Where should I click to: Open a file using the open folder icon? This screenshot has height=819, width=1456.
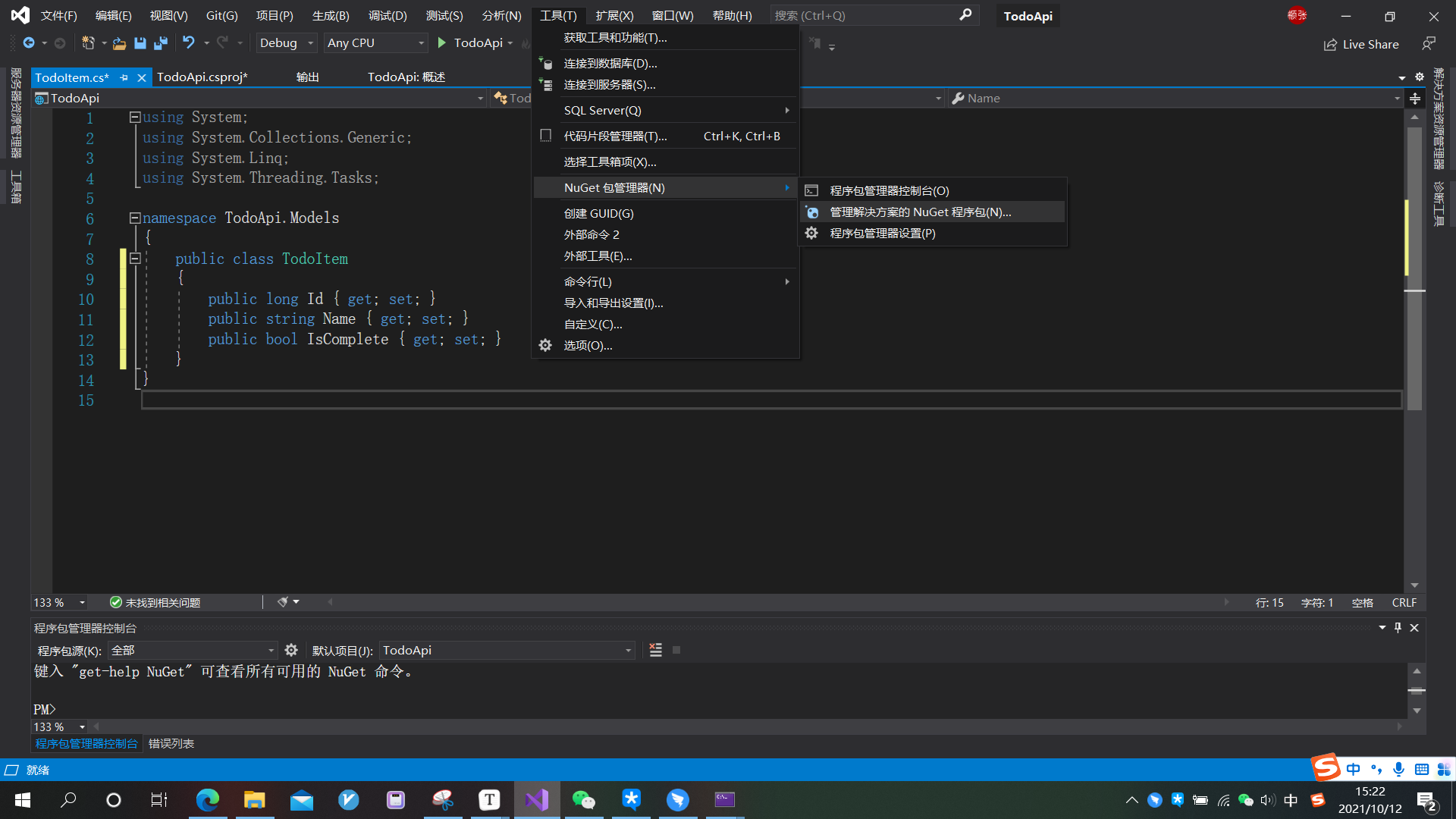119,43
